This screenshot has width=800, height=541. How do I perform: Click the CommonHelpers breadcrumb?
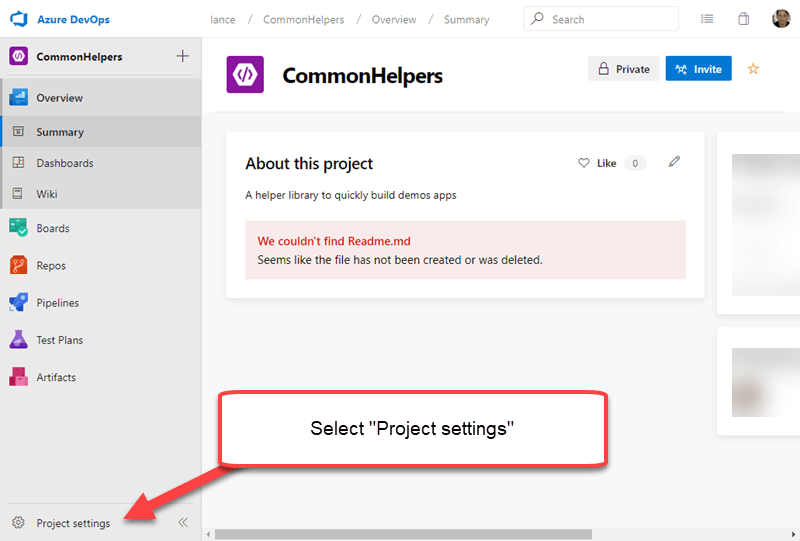(x=304, y=19)
